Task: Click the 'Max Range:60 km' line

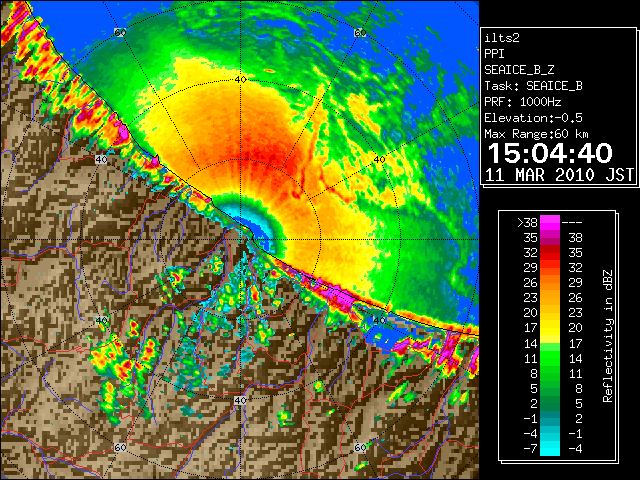Action: click(x=536, y=134)
